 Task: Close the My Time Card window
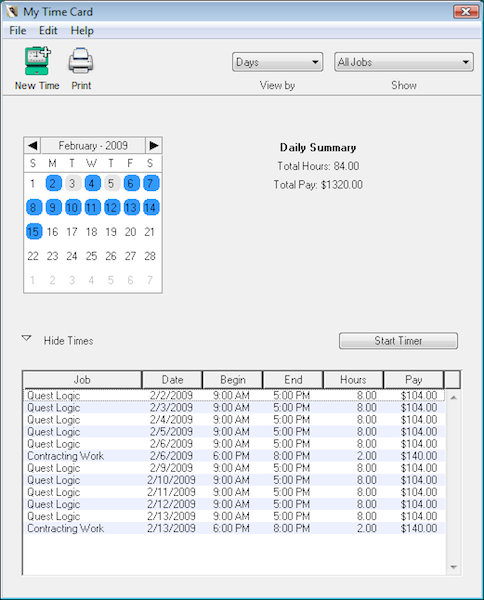tap(466, 12)
